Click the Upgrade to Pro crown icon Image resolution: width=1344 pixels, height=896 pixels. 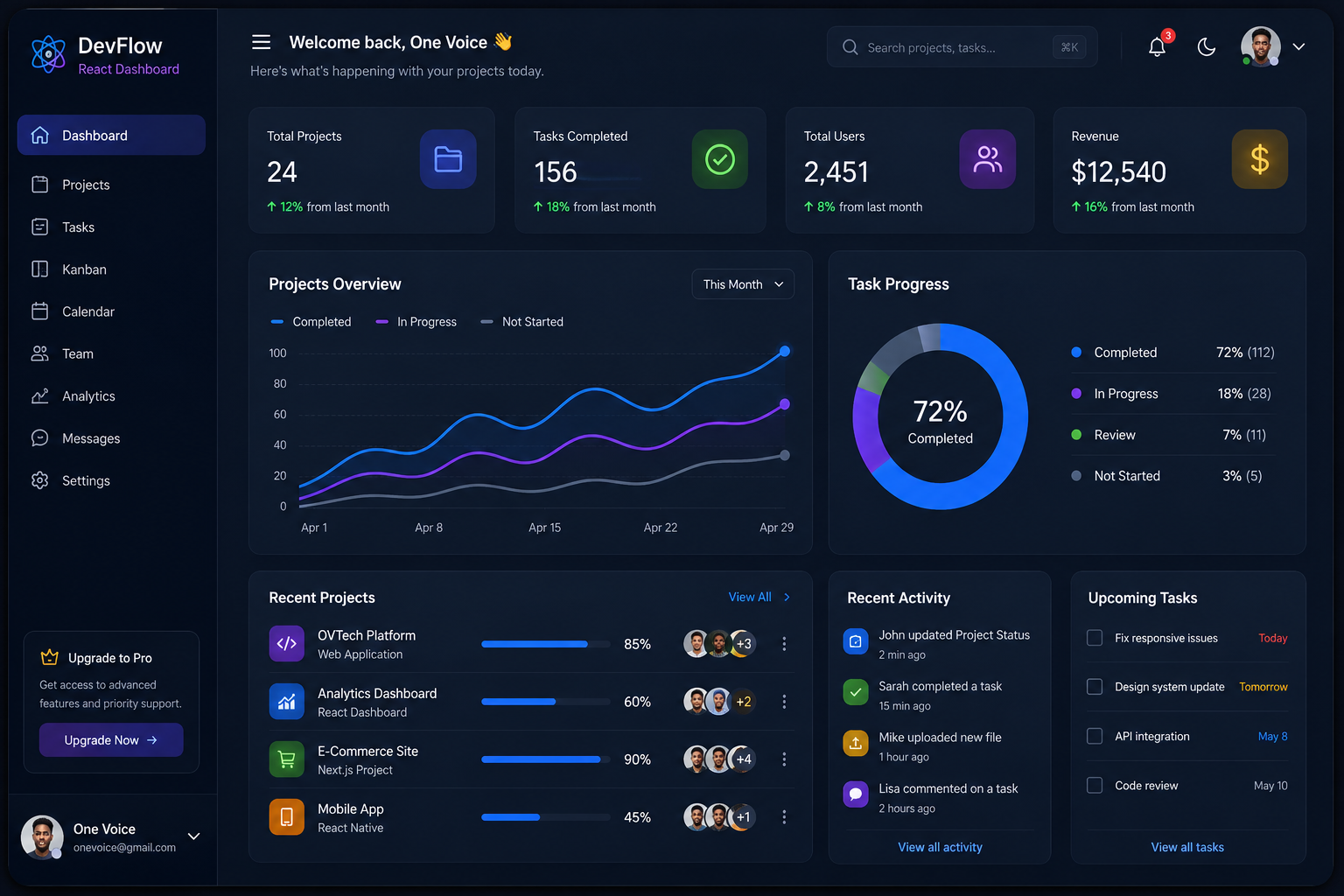pyautogui.click(x=50, y=657)
